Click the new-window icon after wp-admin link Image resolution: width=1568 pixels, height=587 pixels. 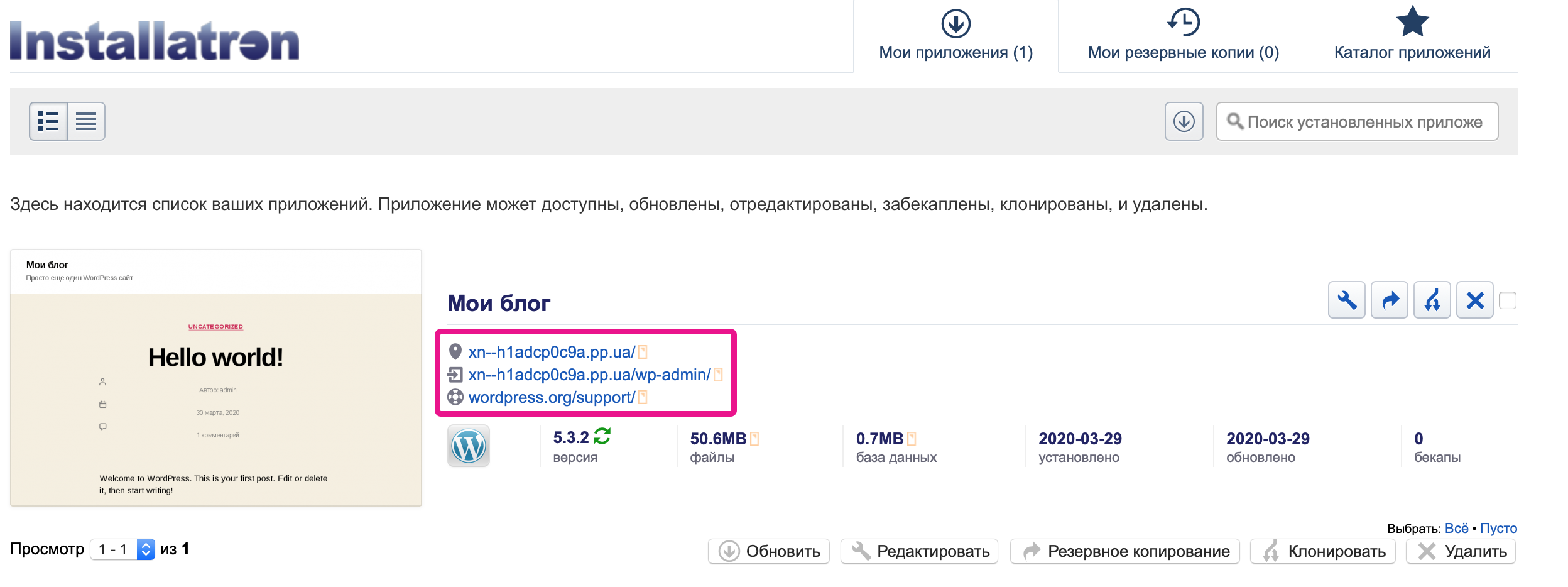click(x=718, y=375)
